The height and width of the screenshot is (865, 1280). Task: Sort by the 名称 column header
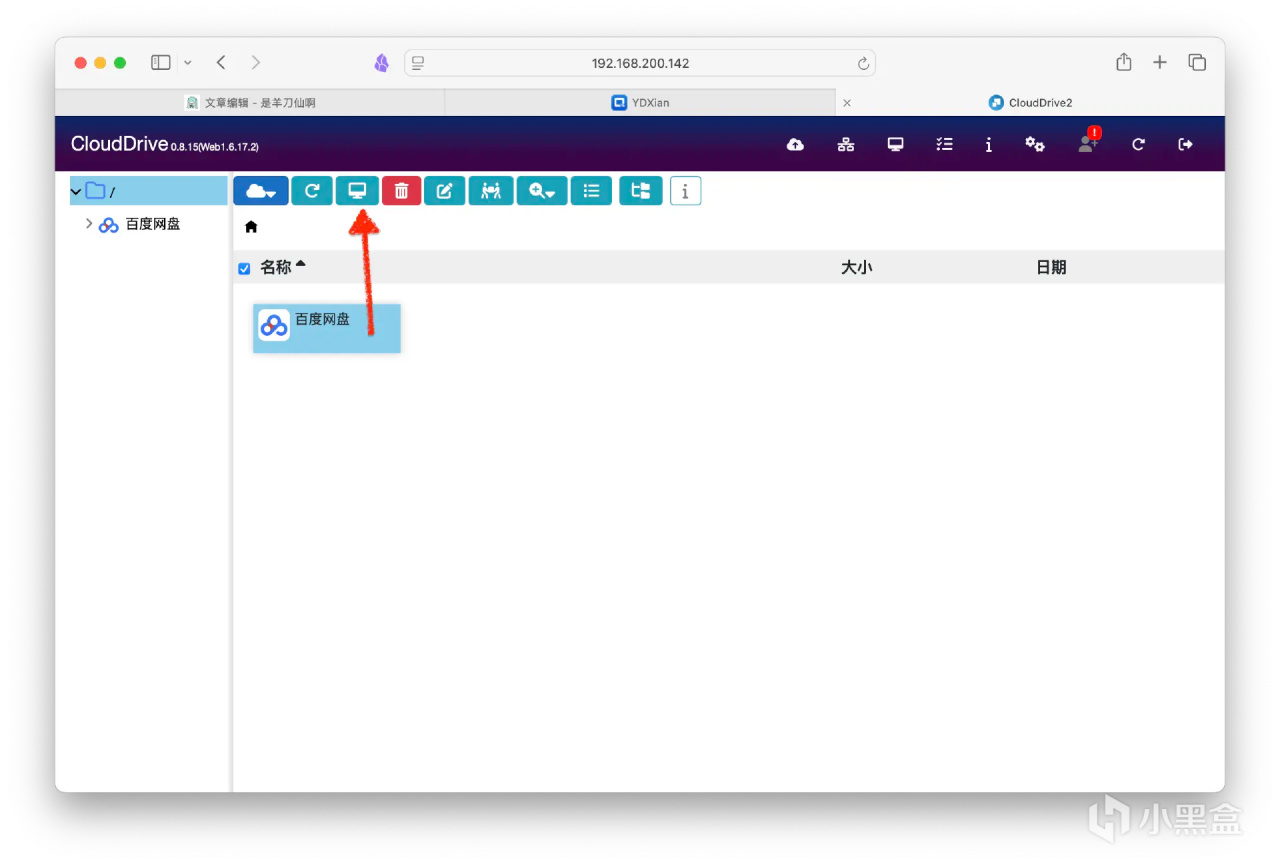pyautogui.click(x=276, y=267)
